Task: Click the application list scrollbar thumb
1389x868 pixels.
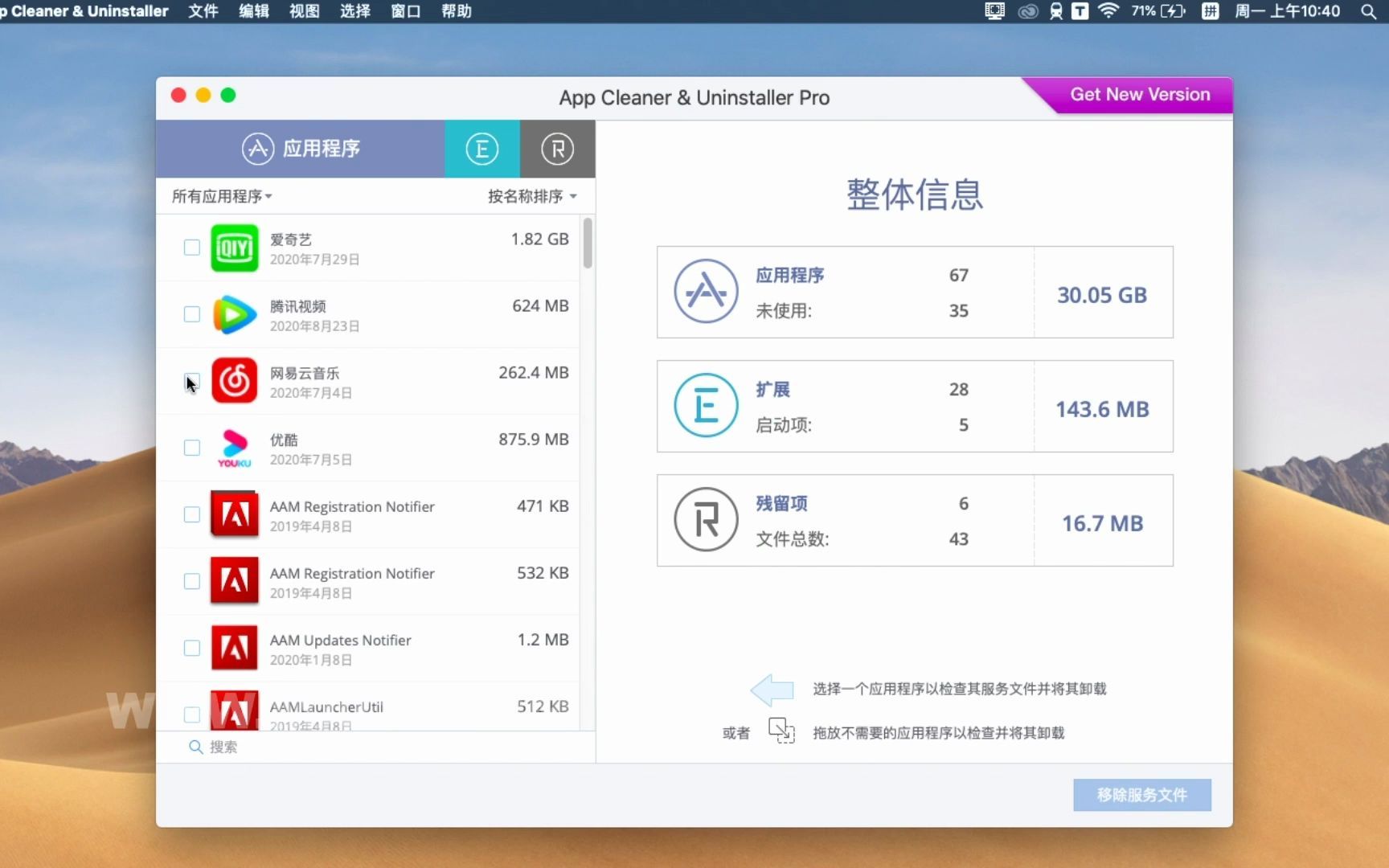Action: coord(588,243)
